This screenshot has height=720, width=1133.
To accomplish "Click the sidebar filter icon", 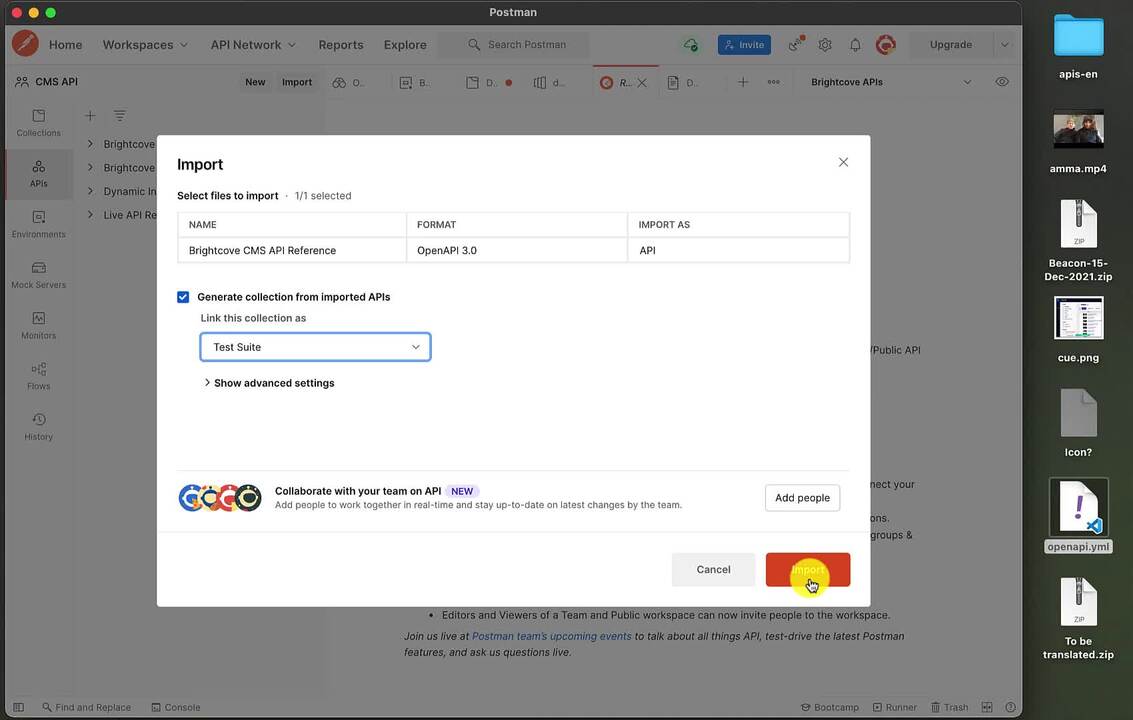I will tap(120, 116).
